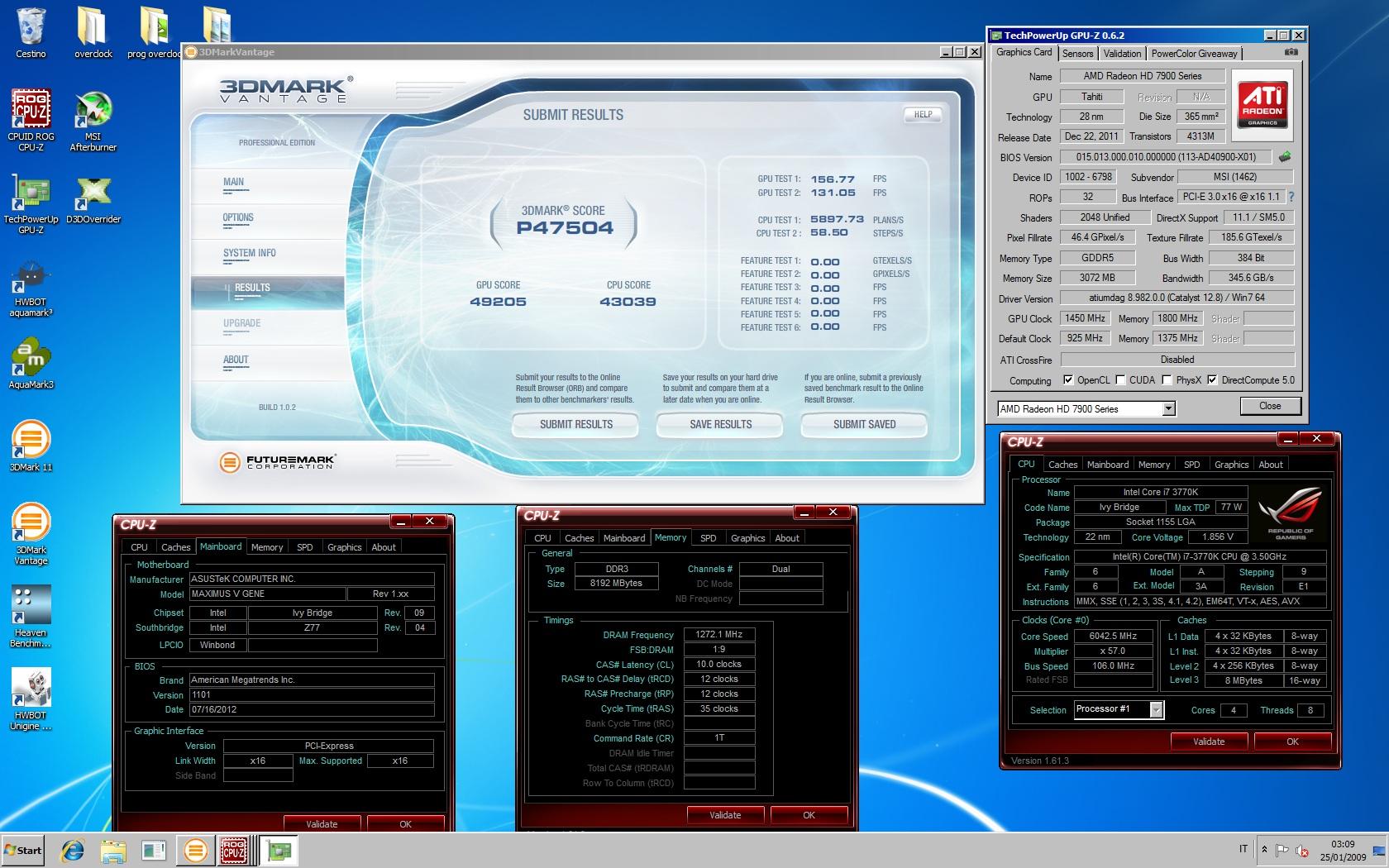Click the IT language indicator
The height and width of the screenshot is (868, 1389).
click(1243, 849)
